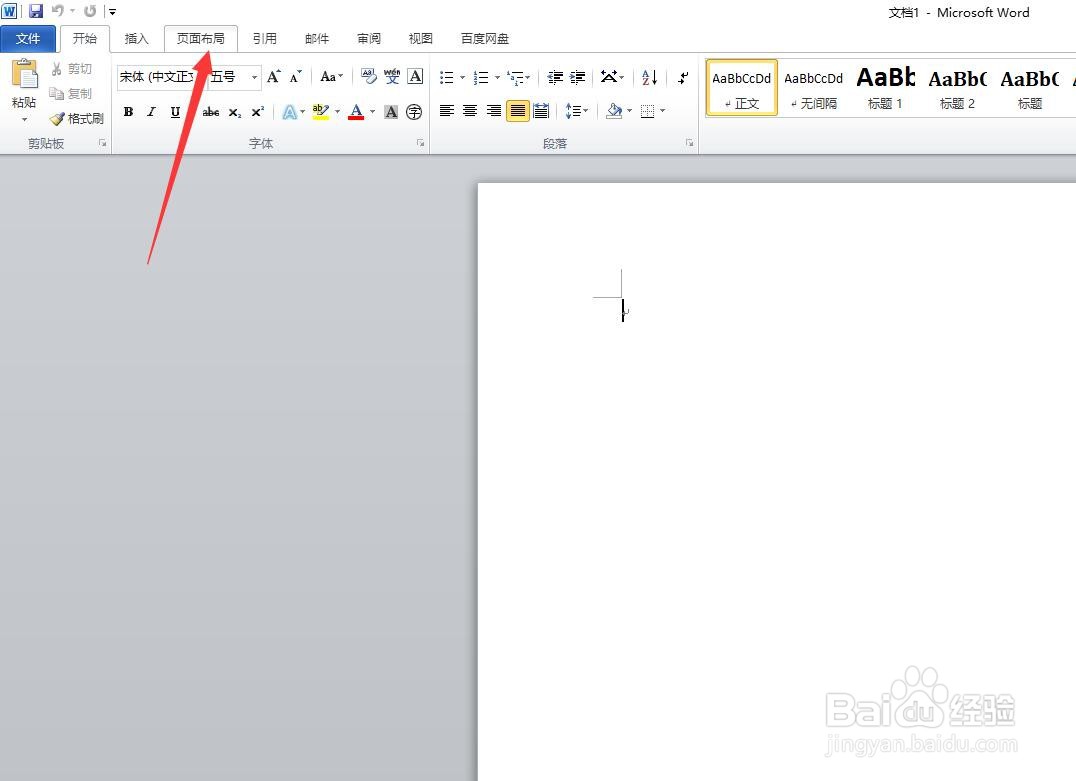Toggle Superscript formatting

coord(257,112)
